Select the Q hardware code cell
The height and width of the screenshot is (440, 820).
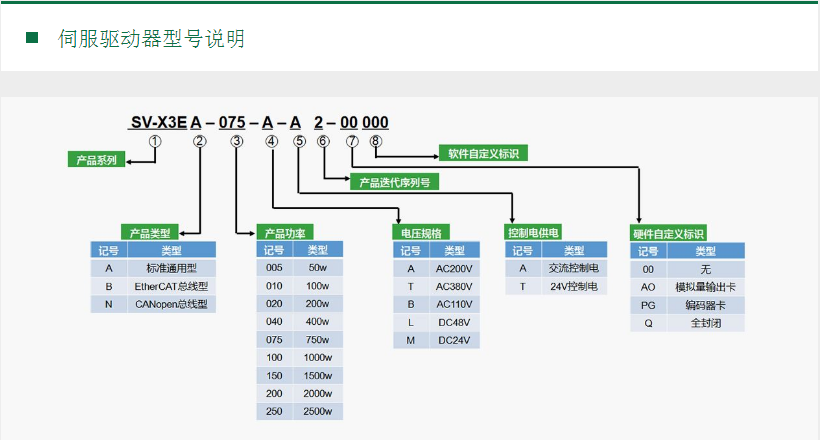pos(648,323)
